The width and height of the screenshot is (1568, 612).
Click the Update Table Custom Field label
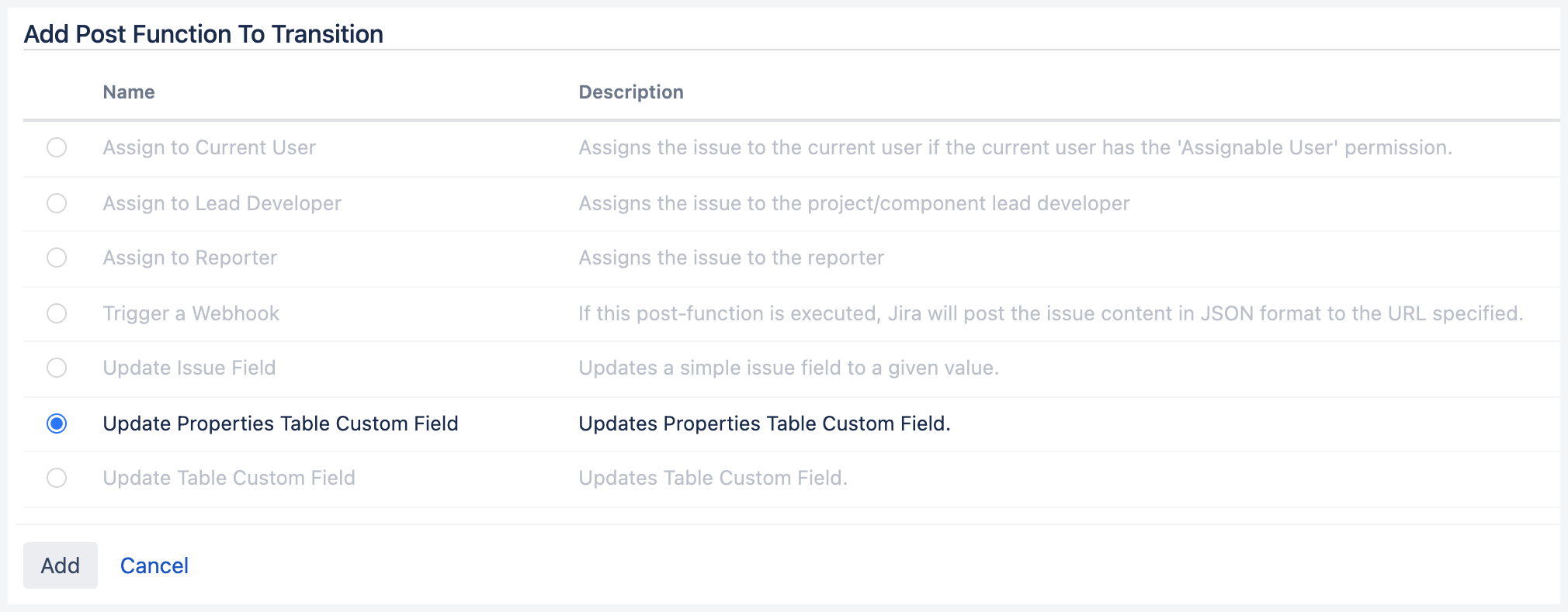pyautogui.click(x=229, y=478)
